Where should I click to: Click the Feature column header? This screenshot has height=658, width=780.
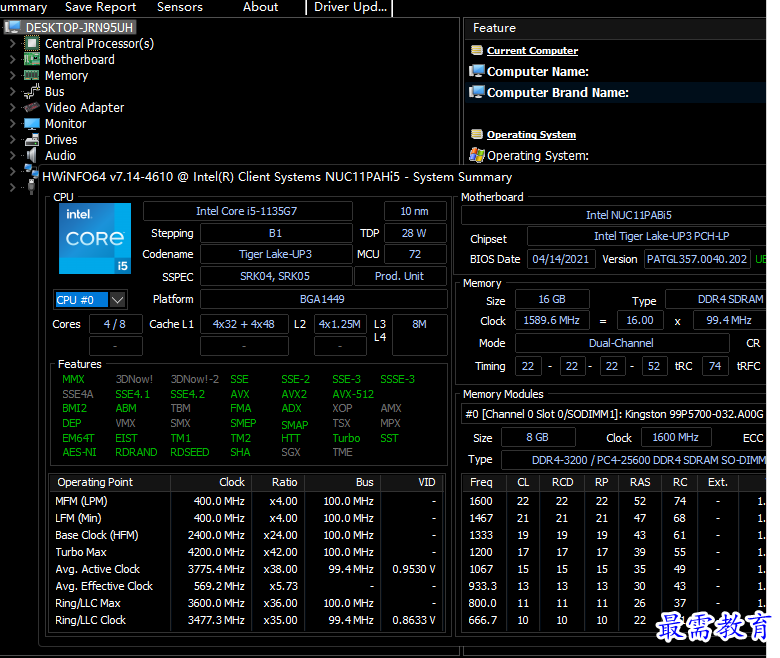494,28
